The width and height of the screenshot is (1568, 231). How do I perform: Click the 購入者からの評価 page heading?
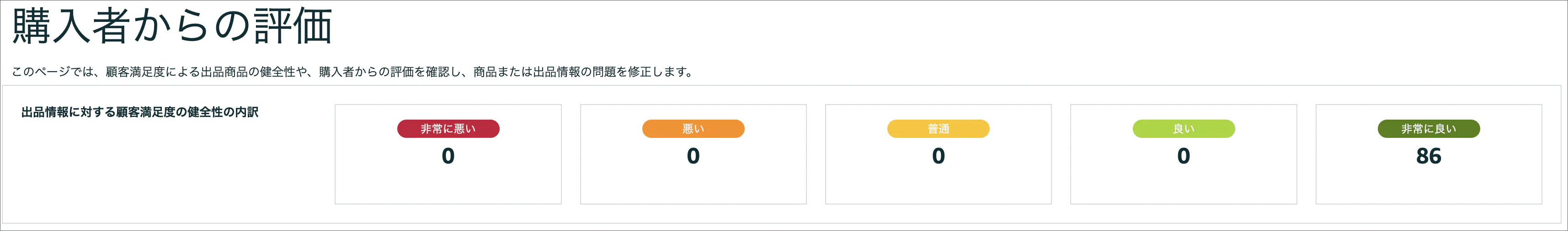tap(172, 27)
